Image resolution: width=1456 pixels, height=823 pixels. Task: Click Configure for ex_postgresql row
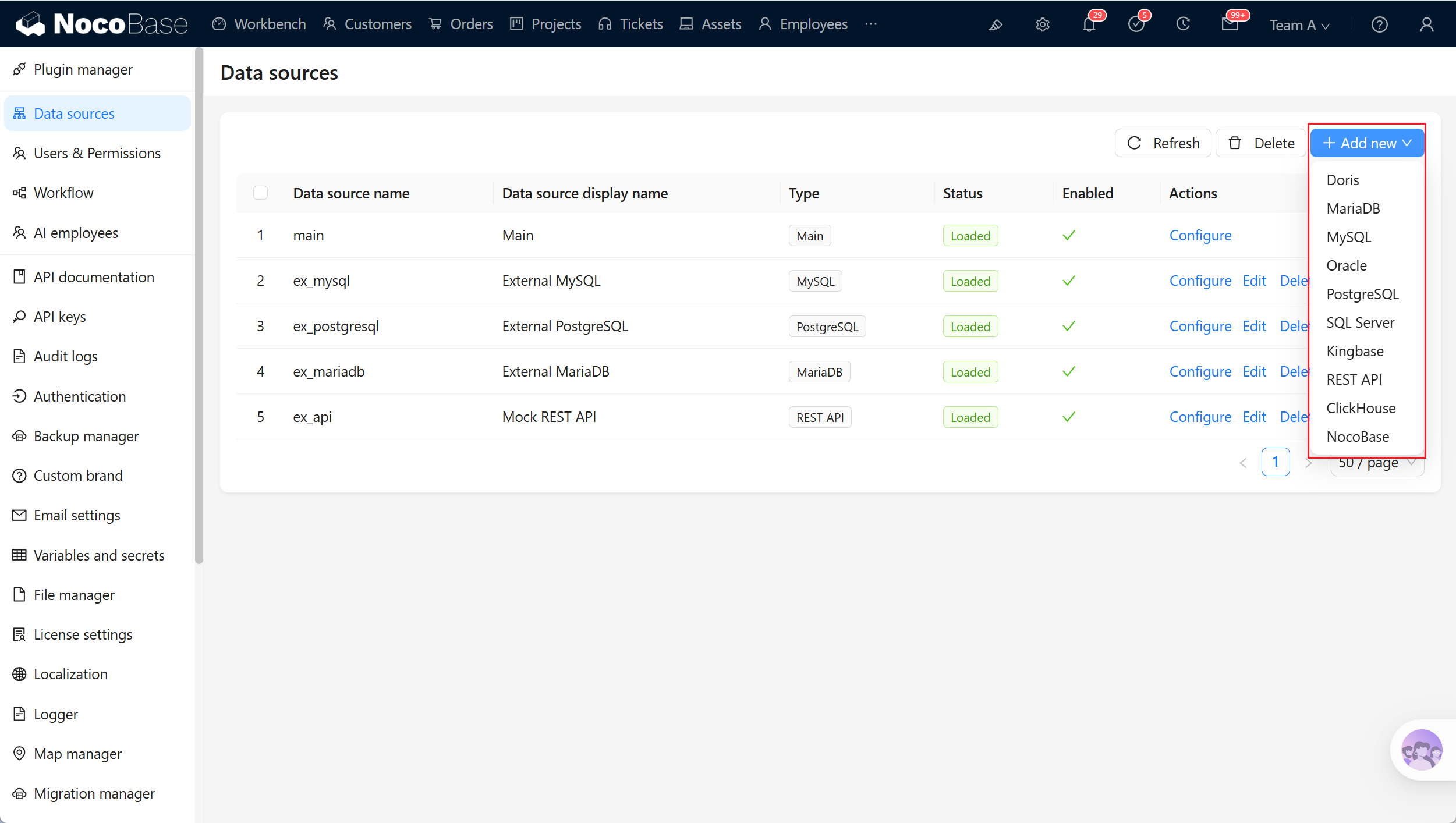(x=1200, y=326)
